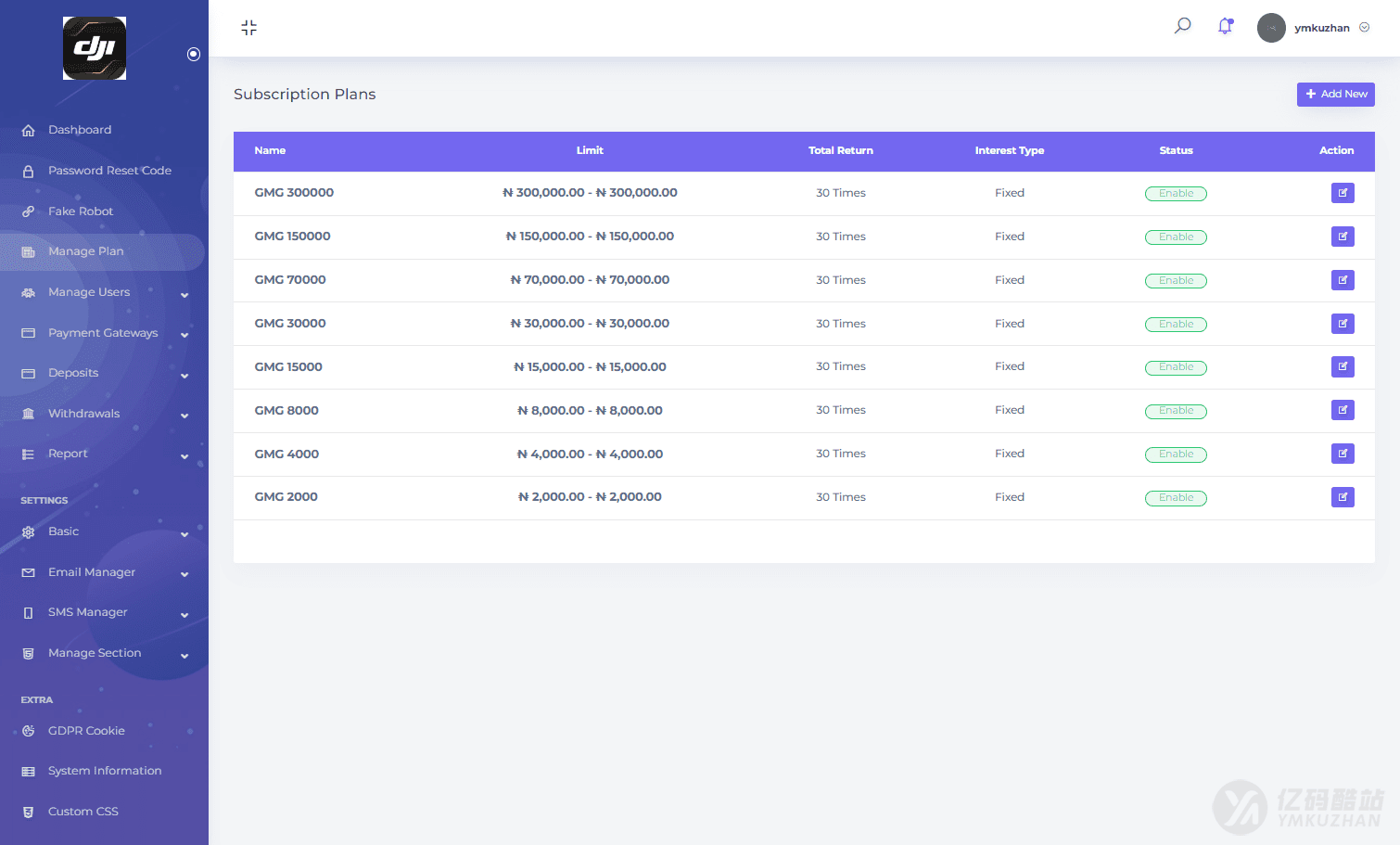
Task: Expand the Payment Gateways menu
Action: coord(102,333)
